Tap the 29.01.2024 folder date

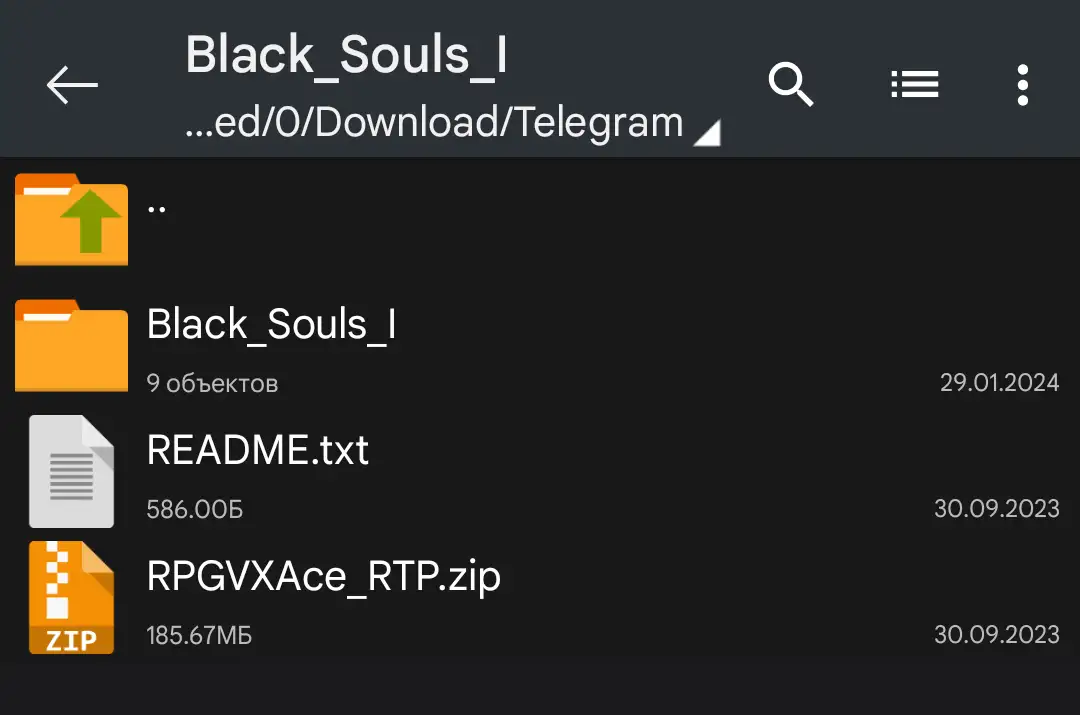pos(998,382)
